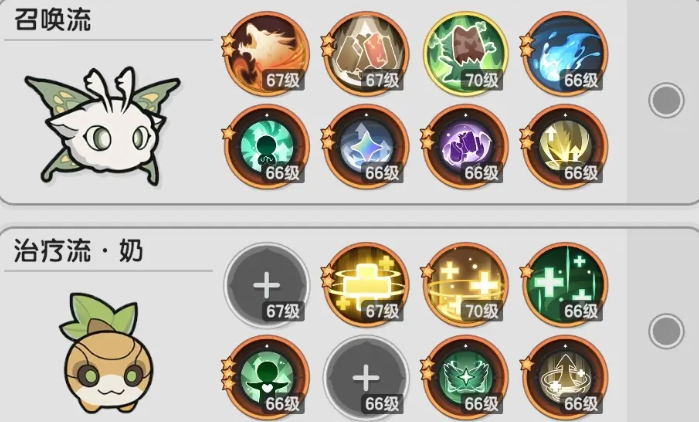This screenshot has width=699, height=422.
Task: Click the spiral arrow healing passive icon
Action: [565, 378]
